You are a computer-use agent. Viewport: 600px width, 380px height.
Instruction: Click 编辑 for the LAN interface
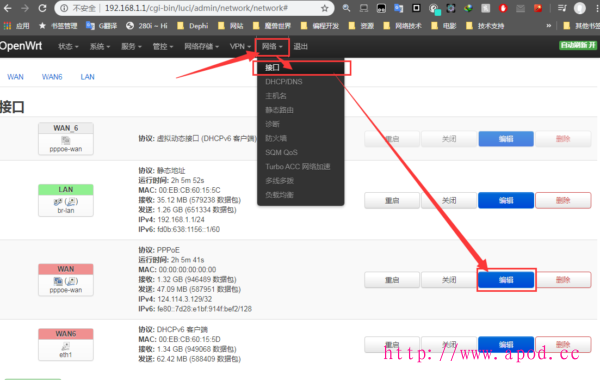pos(506,201)
